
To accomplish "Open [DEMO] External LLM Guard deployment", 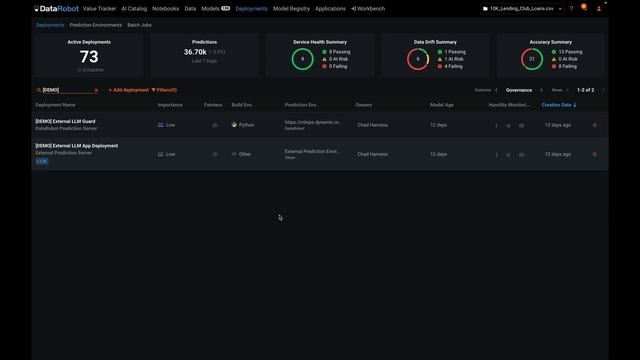I will pos(65,121).
